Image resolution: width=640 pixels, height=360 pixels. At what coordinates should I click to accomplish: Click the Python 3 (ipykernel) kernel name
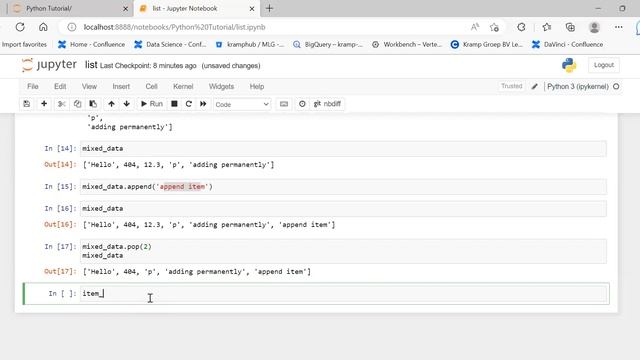578,87
